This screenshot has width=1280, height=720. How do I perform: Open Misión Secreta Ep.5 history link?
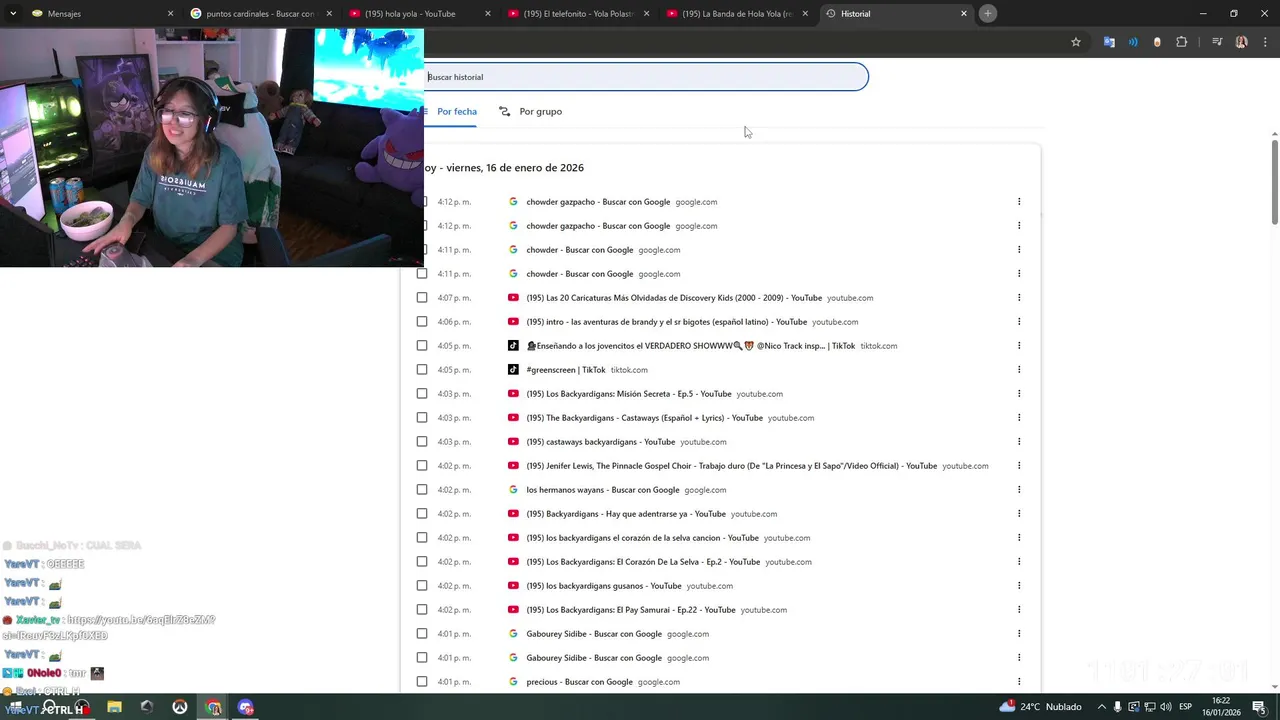[x=629, y=394]
